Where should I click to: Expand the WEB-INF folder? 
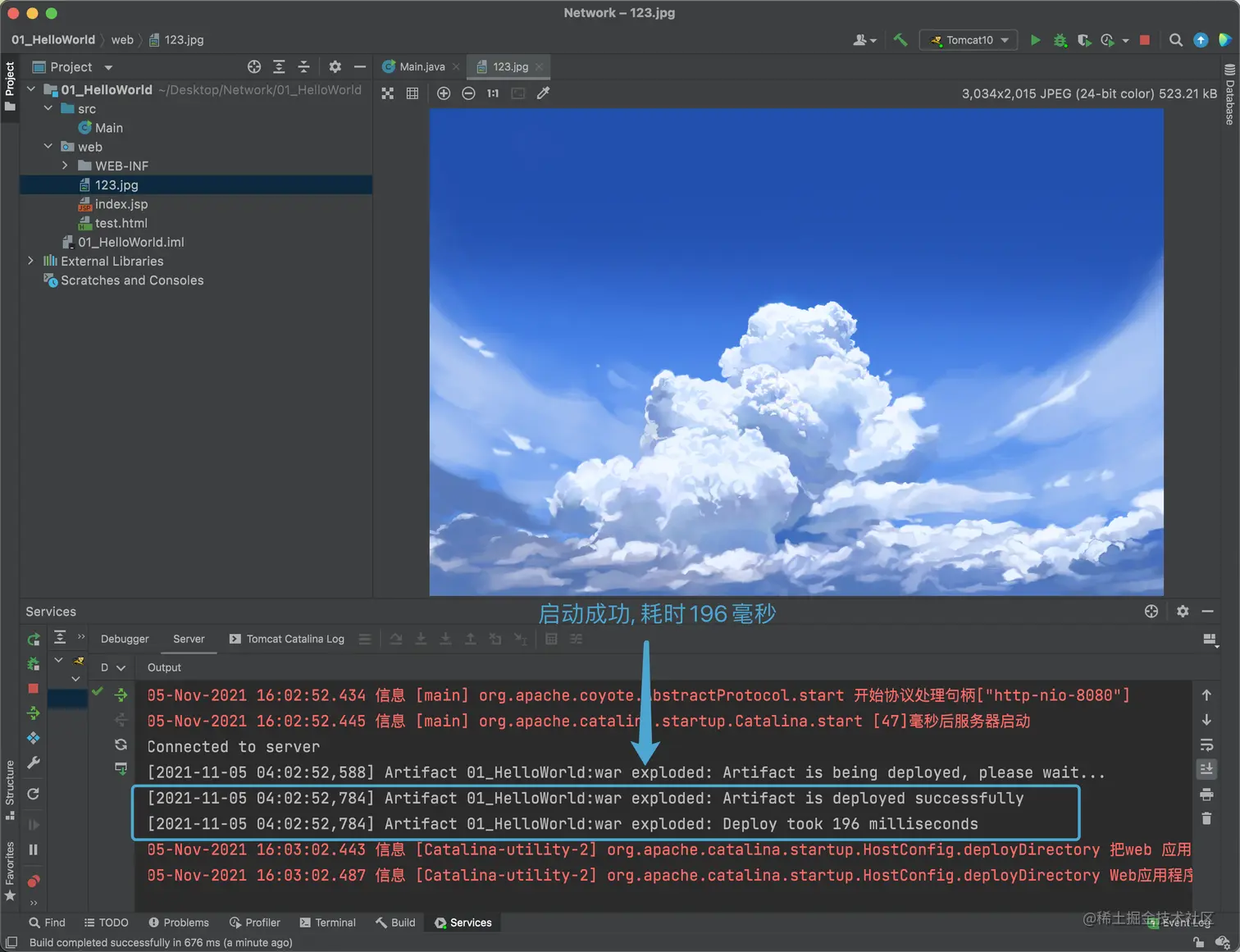(65, 166)
